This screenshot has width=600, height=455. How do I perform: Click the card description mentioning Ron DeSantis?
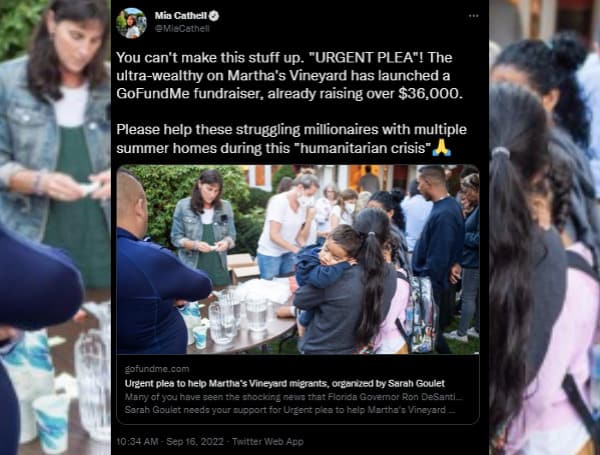[x=293, y=397]
